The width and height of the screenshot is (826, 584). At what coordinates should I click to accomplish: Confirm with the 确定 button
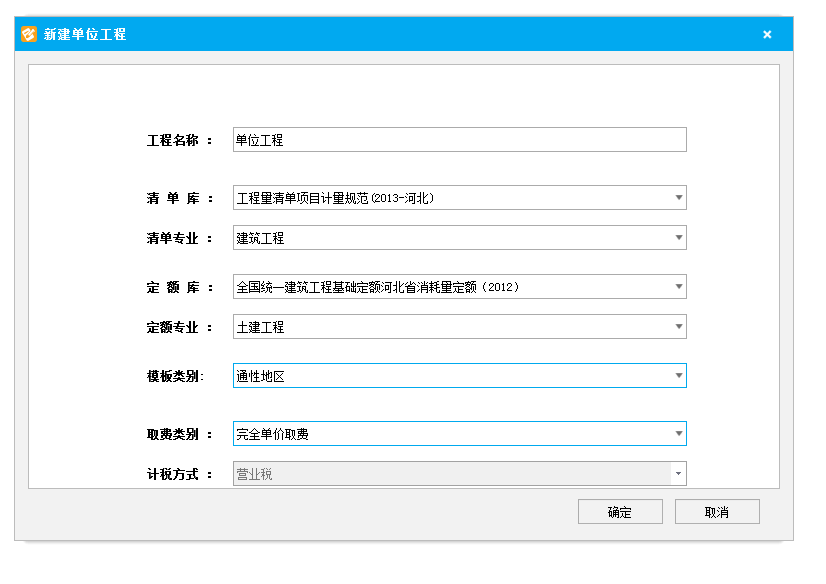click(x=620, y=512)
